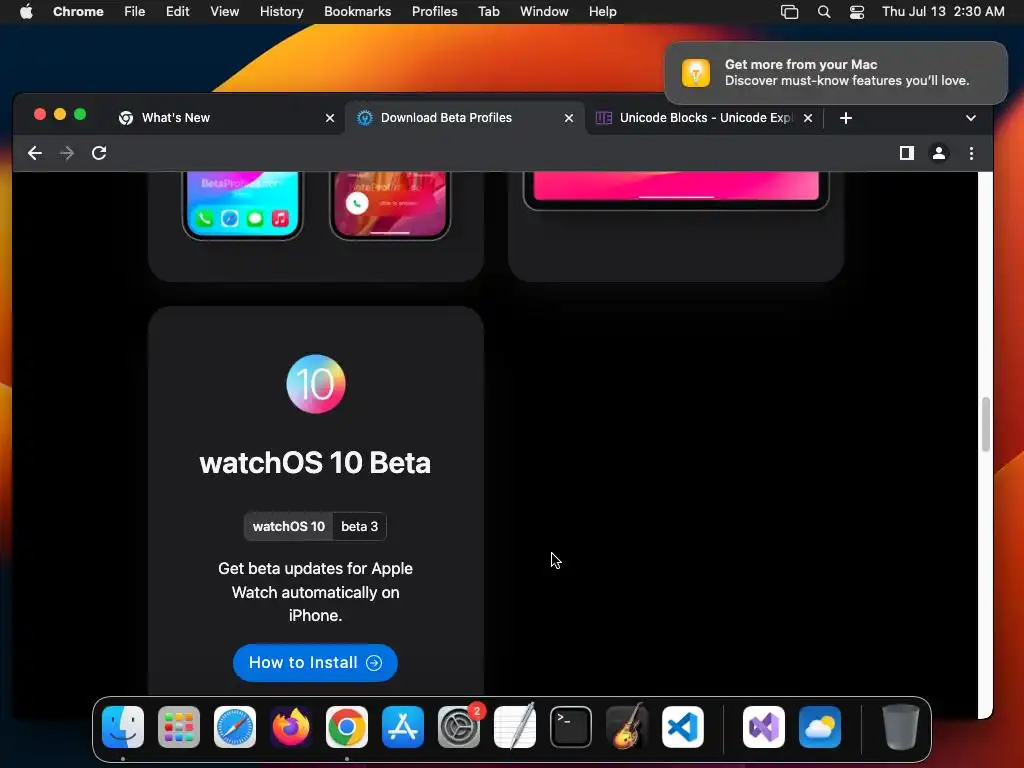The height and width of the screenshot is (768, 1024).
Task: Open Visual Studio from the dock
Action: click(764, 727)
